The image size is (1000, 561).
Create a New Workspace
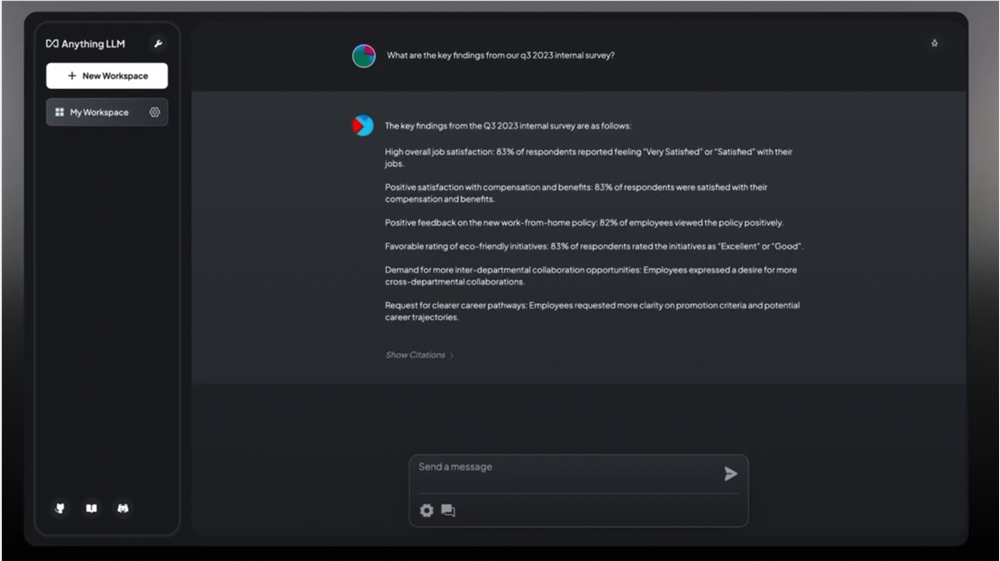[107, 76]
